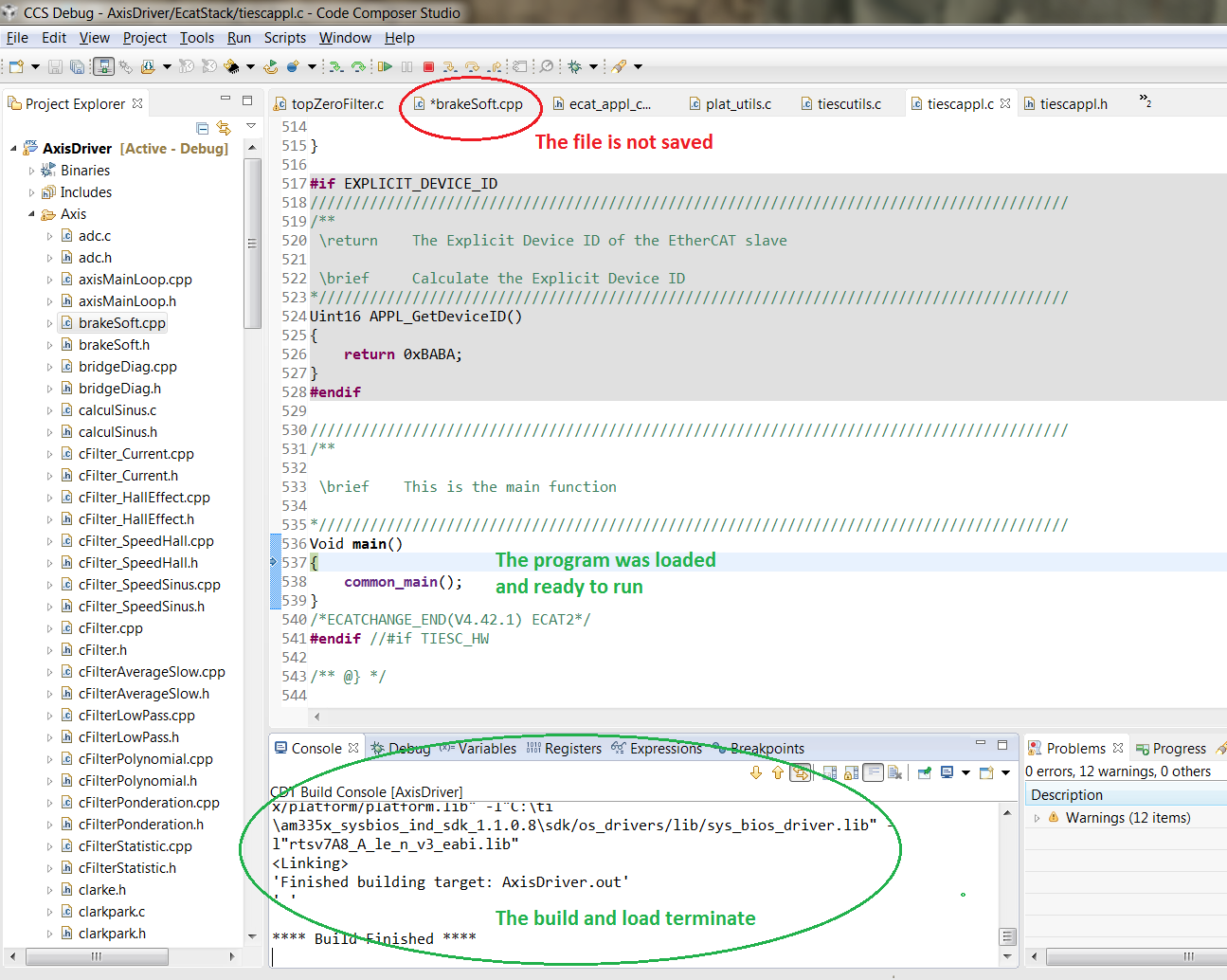
Task: Click the New file toolbar icon
Action: (15, 66)
